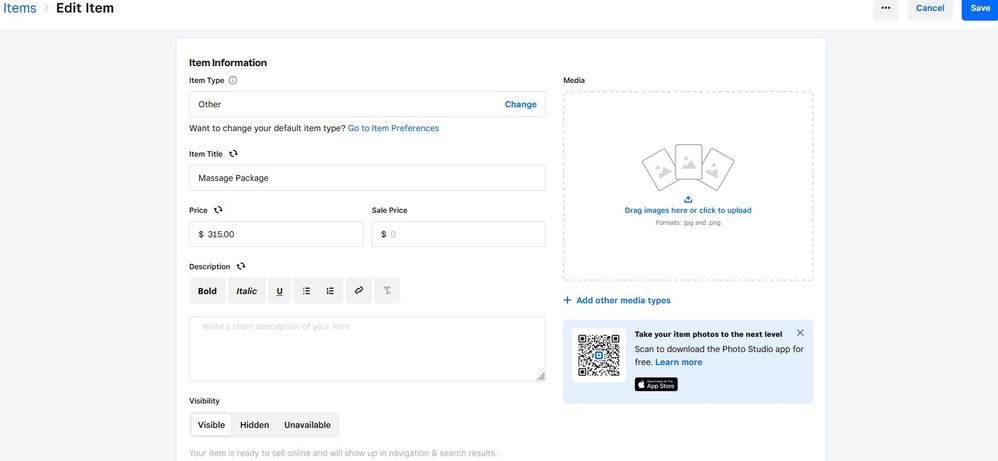Set visibility to Hidden
The width and height of the screenshot is (998, 461).
point(255,425)
